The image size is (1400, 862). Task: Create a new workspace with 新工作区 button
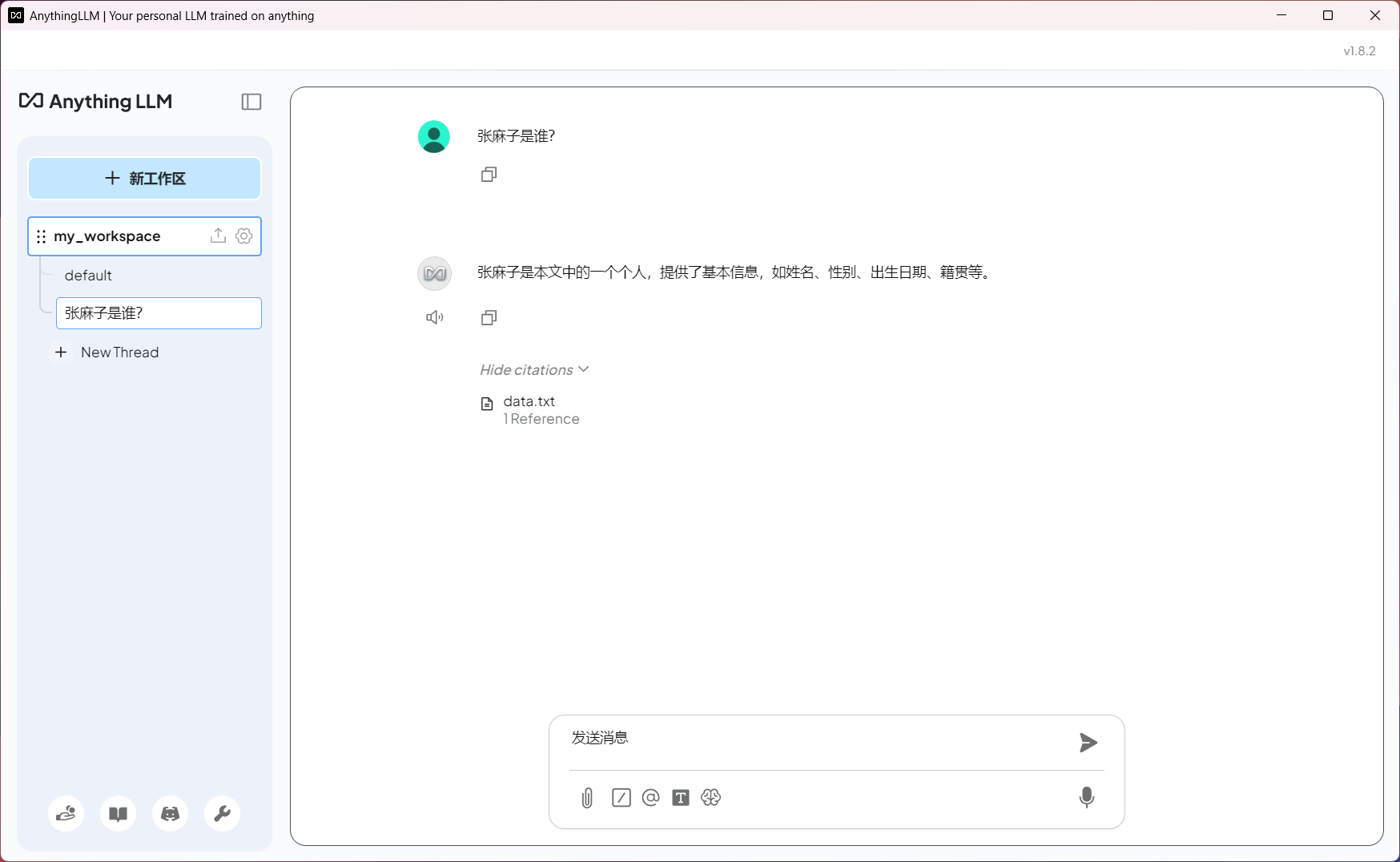coord(145,178)
